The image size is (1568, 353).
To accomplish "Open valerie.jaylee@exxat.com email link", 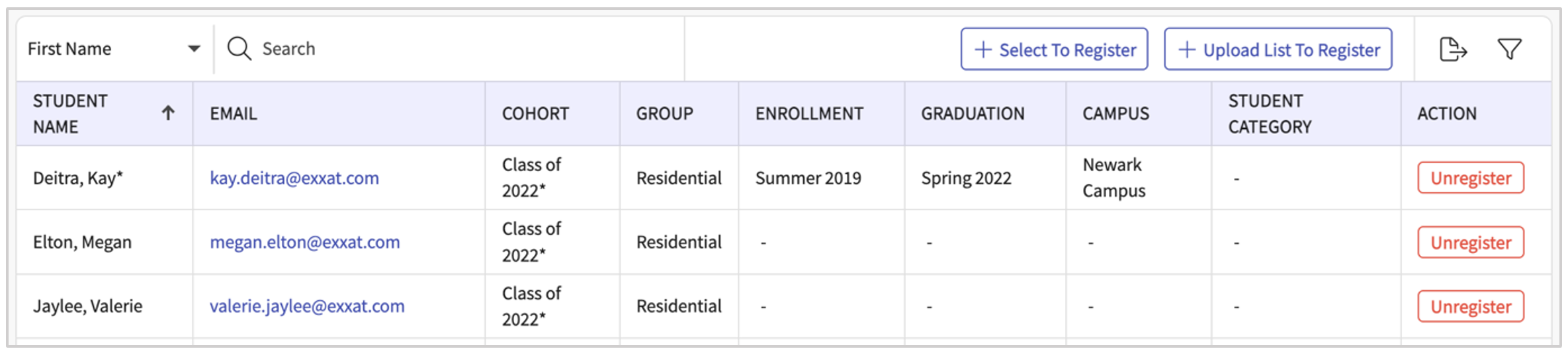I will click(x=307, y=307).
